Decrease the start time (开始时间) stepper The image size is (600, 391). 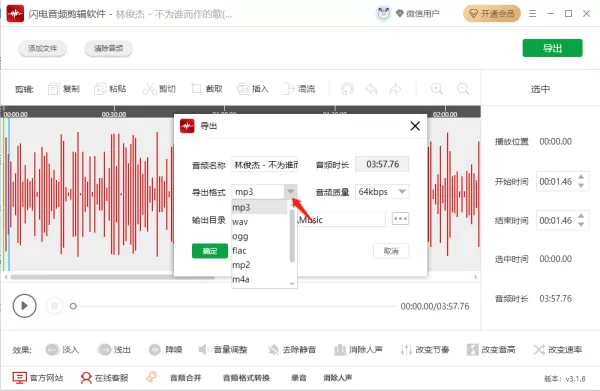click(581, 186)
